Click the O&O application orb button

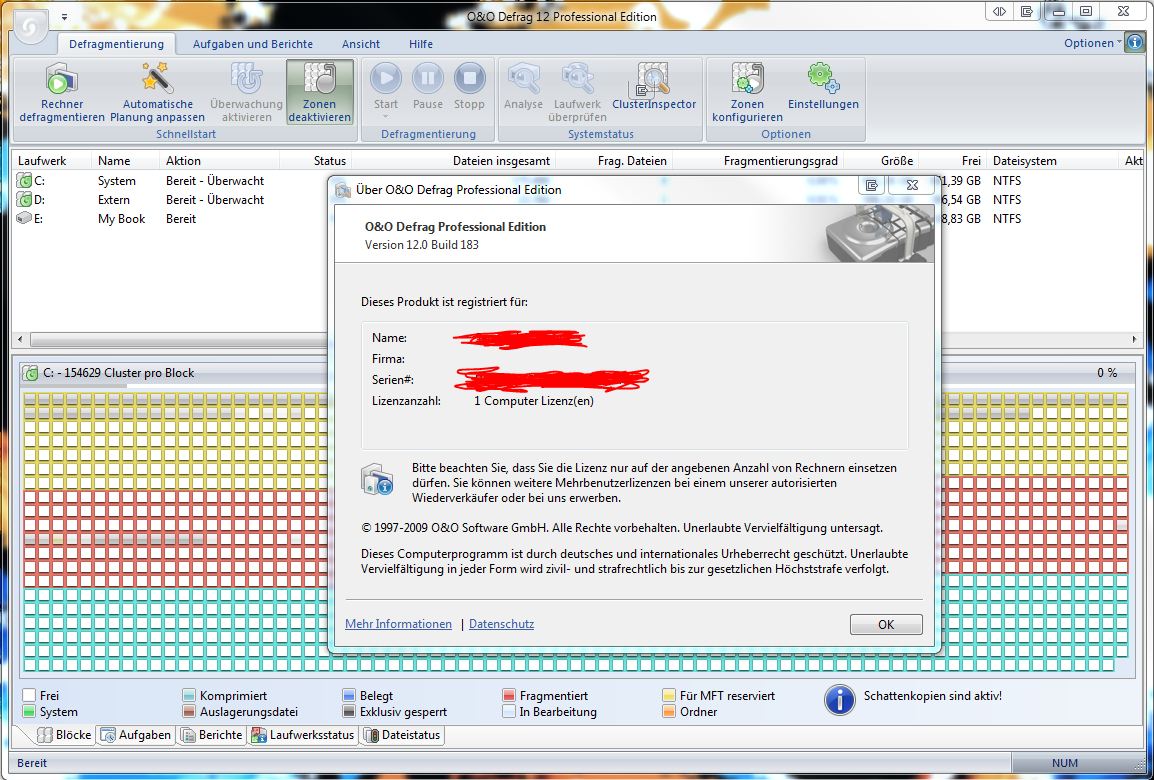[x=30, y=27]
